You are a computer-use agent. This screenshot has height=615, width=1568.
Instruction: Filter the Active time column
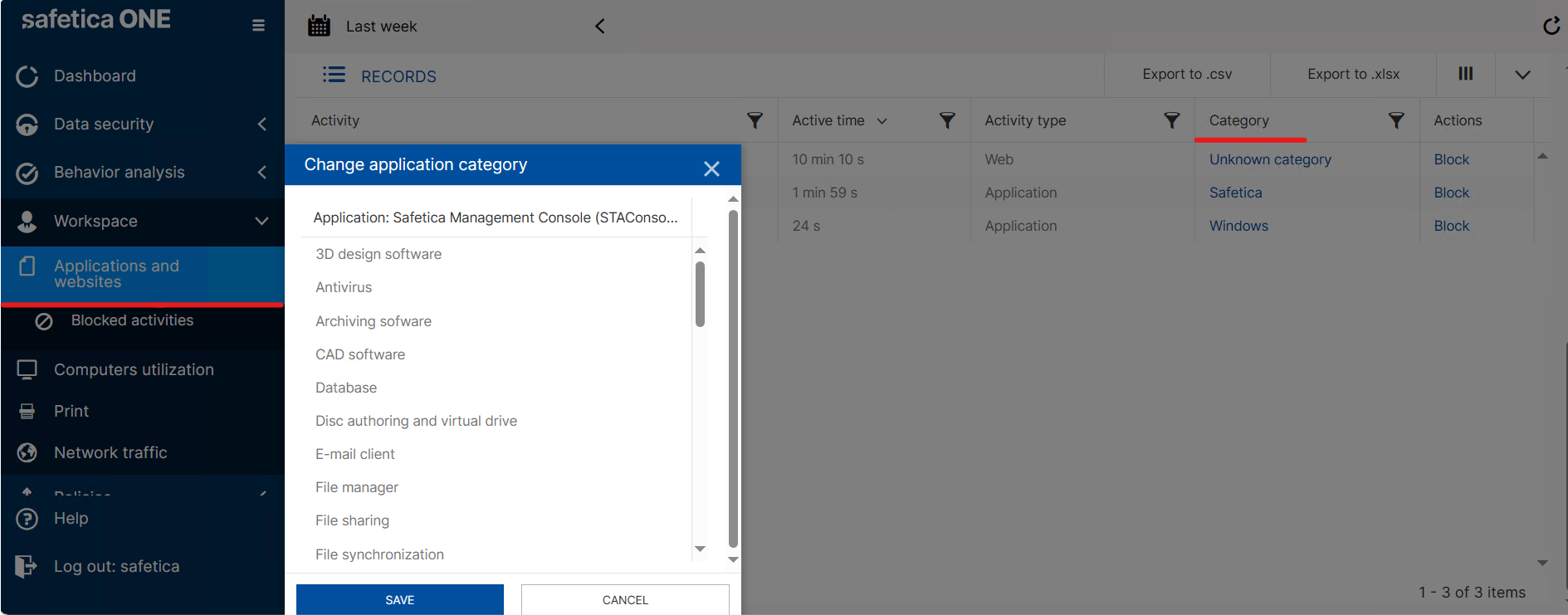947,120
